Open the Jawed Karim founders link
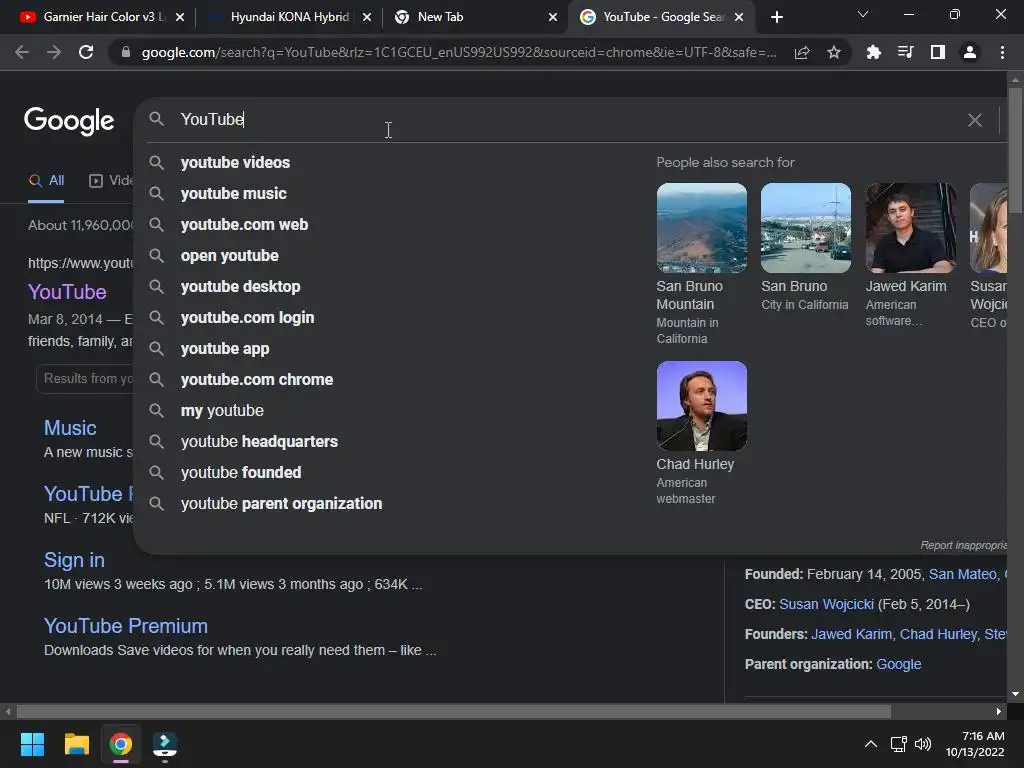The width and height of the screenshot is (1024, 768). click(851, 634)
